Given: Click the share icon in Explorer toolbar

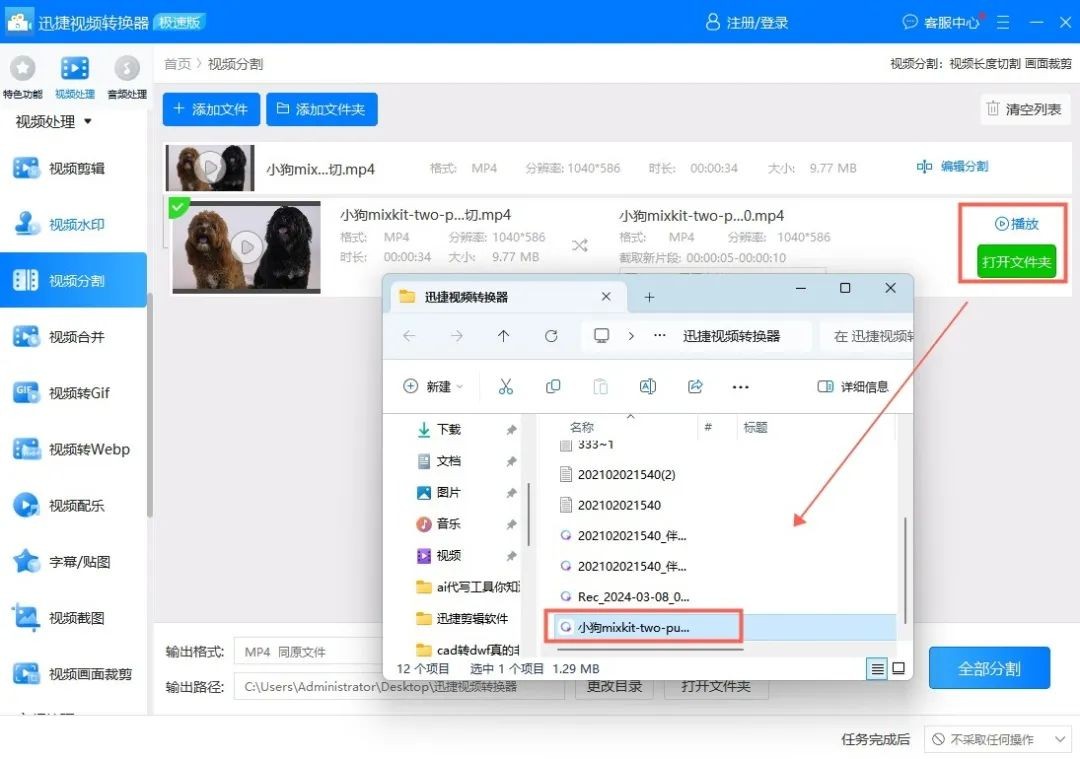Looking at the screenshot, I should [695, 387].
